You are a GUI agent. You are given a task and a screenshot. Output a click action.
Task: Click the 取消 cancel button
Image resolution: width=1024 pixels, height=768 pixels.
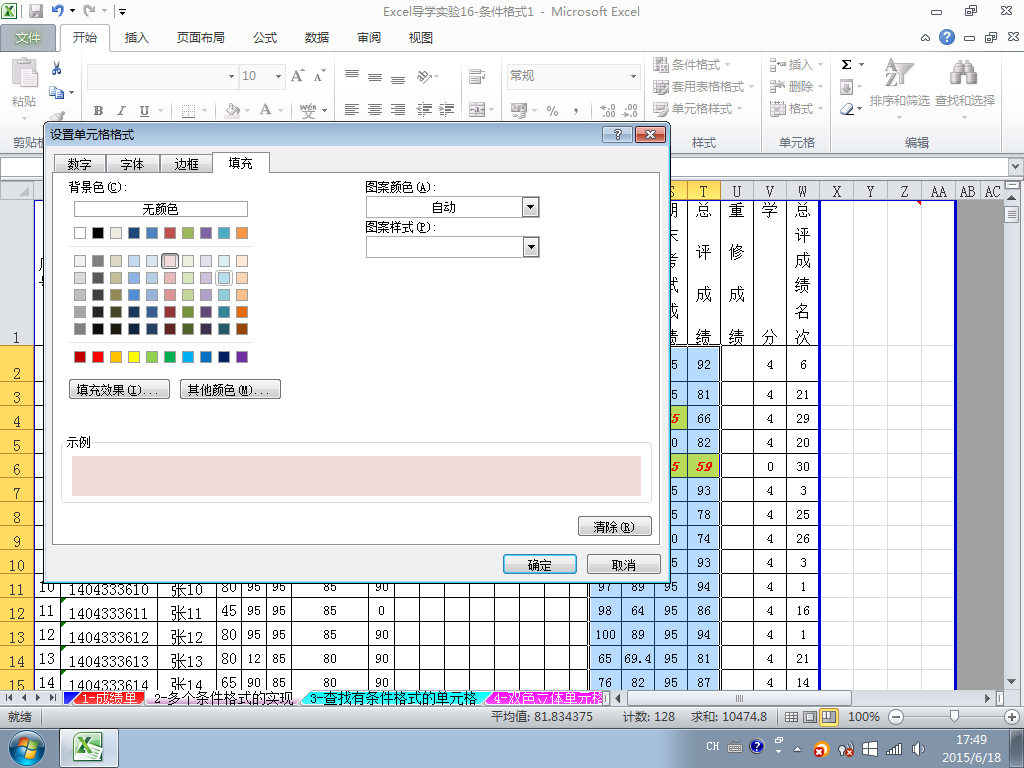624,565
